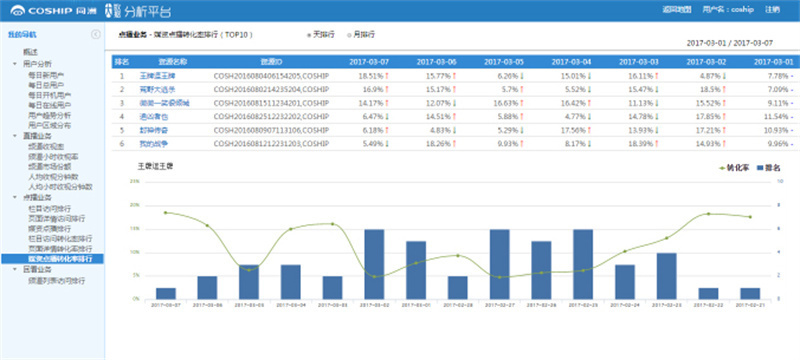Toggle the 排名 bar legend square

coord(760,168)
